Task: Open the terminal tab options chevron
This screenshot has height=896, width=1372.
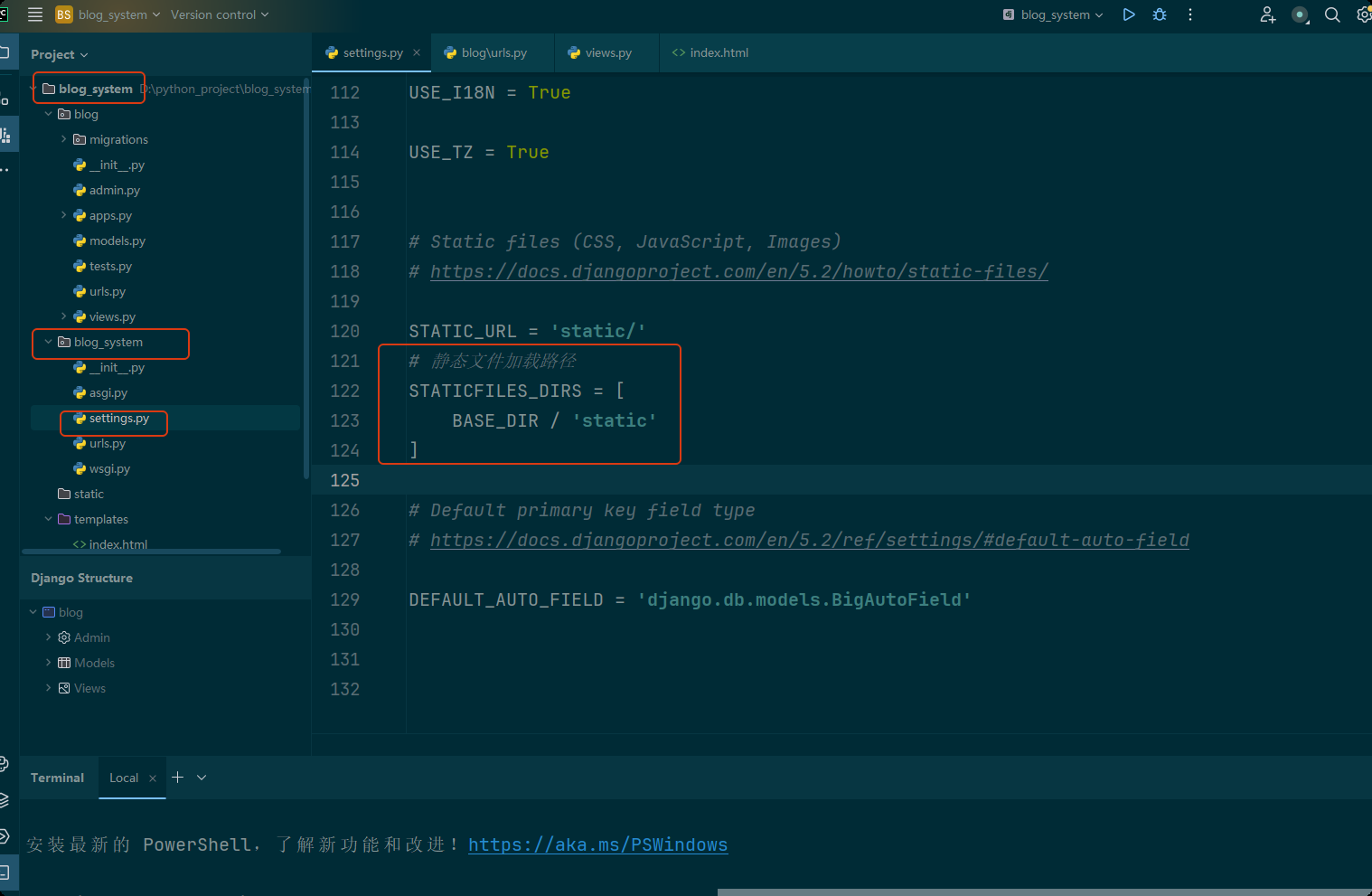Action: coord(202,778)
